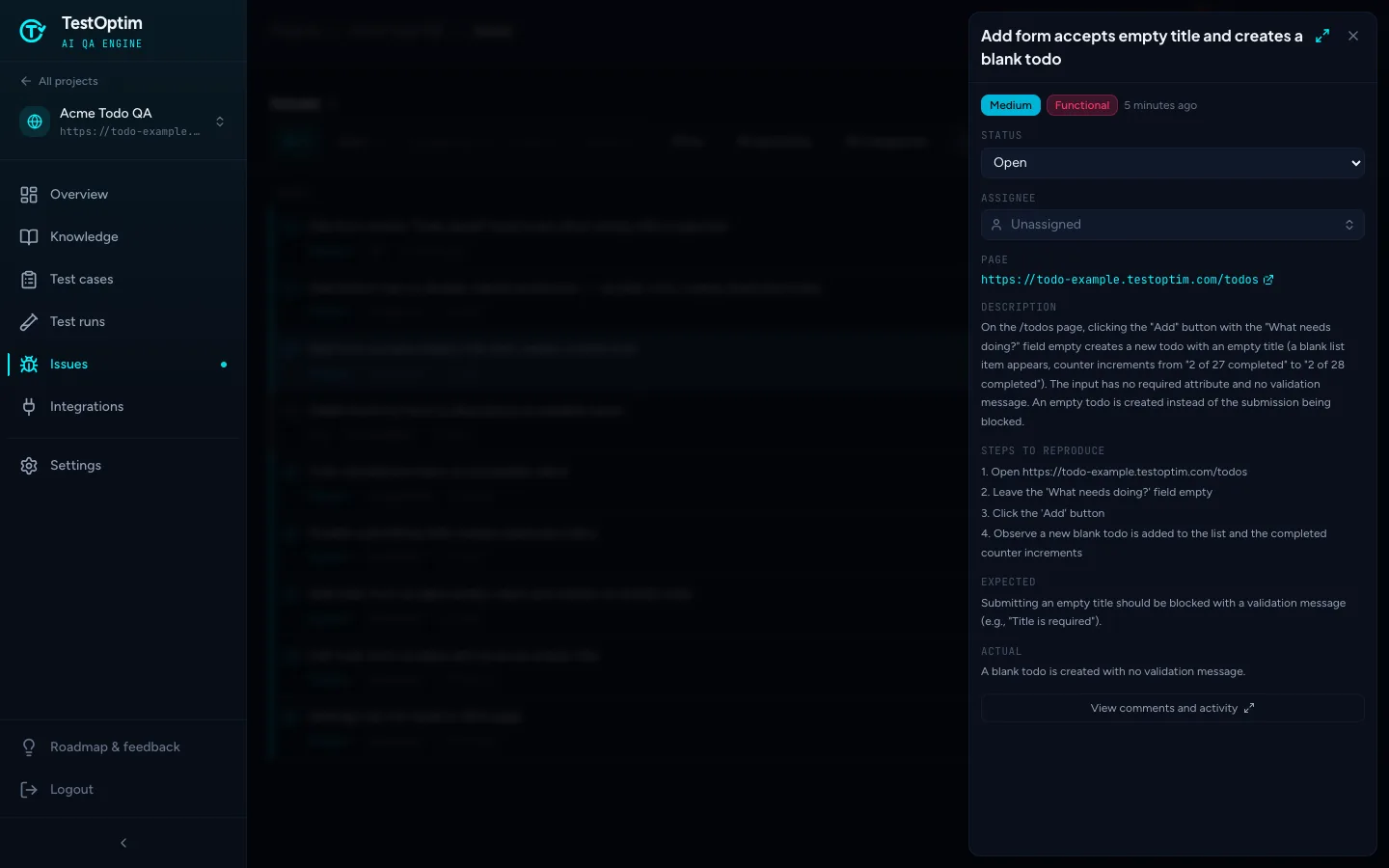This screenshot has width=1389, height=868.
Task: Click reproduce step 2 about leaving the field empty
Action: click(x=1097, y=492)
